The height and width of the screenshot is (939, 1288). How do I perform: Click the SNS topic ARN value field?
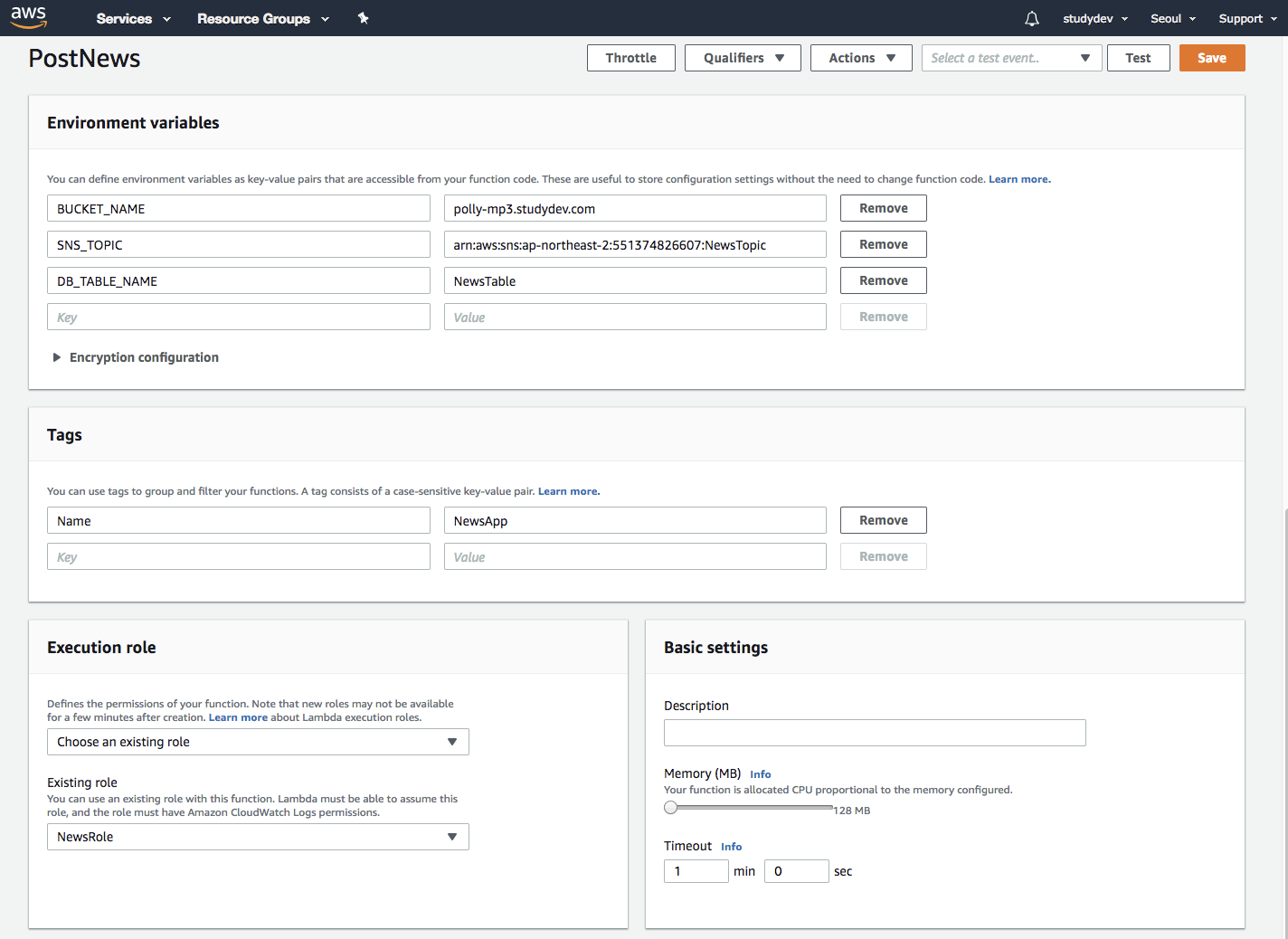coord(635,244)
